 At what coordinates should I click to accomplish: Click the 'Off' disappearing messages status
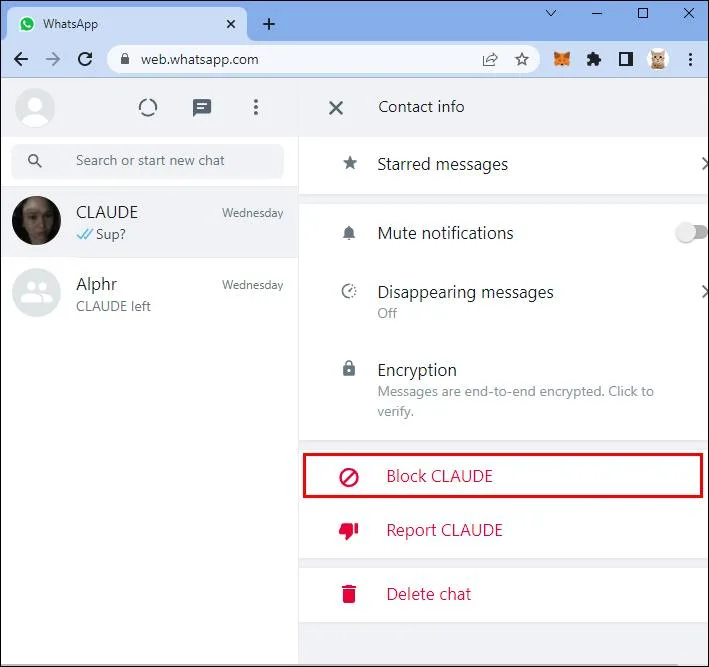click(387, 313)
